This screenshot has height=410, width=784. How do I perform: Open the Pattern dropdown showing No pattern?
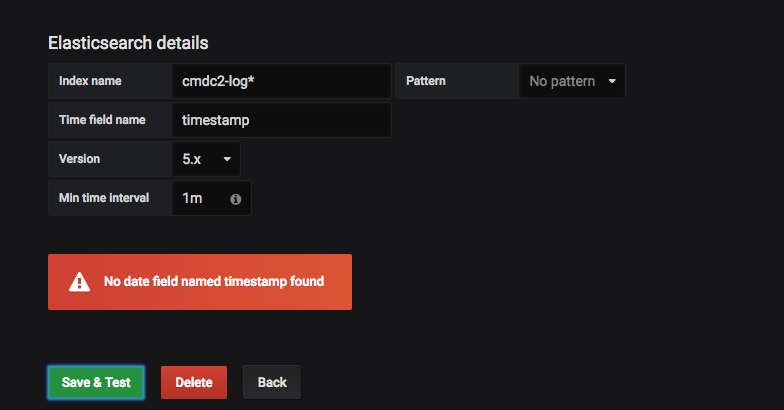[572, 81]
